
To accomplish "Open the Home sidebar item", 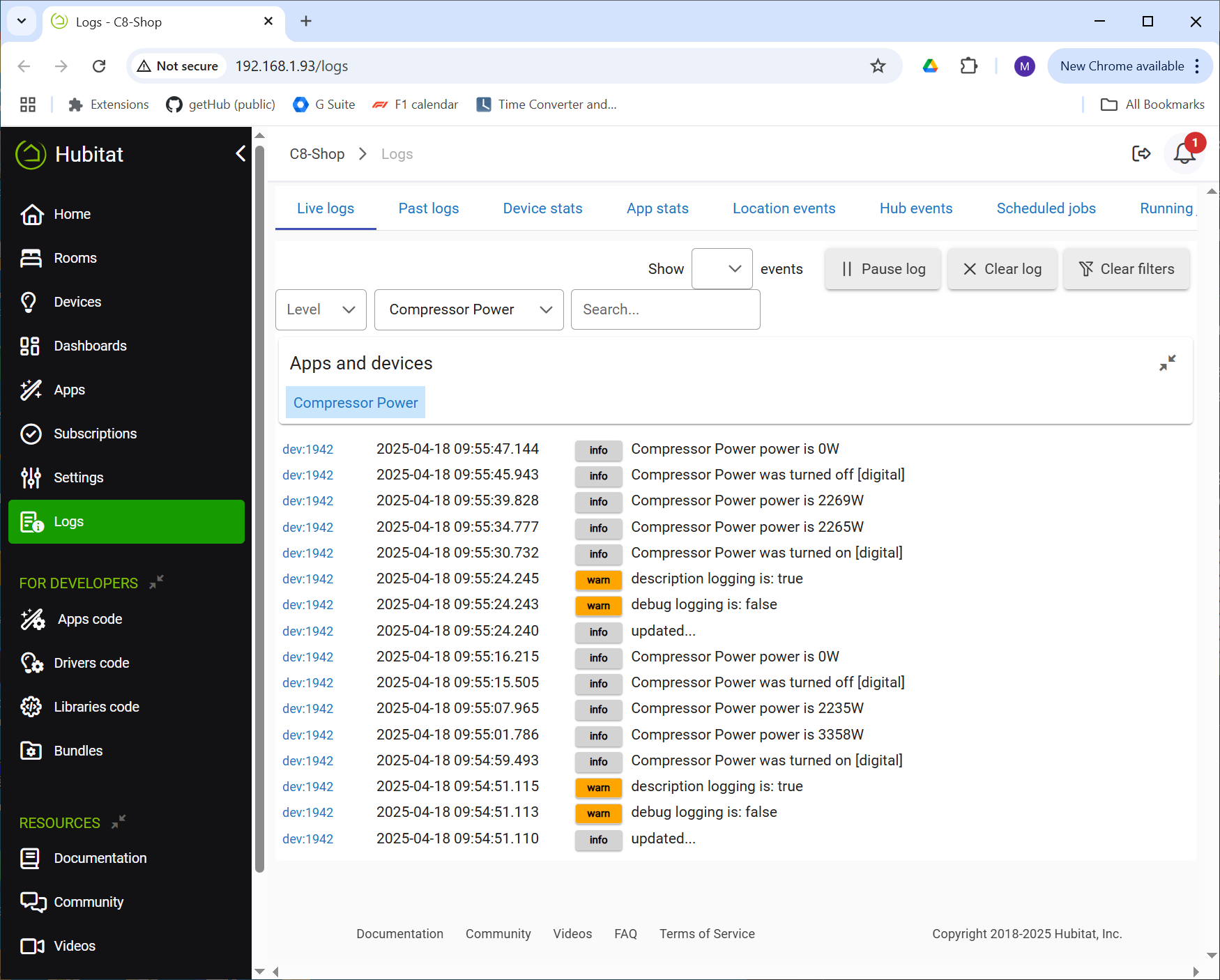I will [126, 214].
